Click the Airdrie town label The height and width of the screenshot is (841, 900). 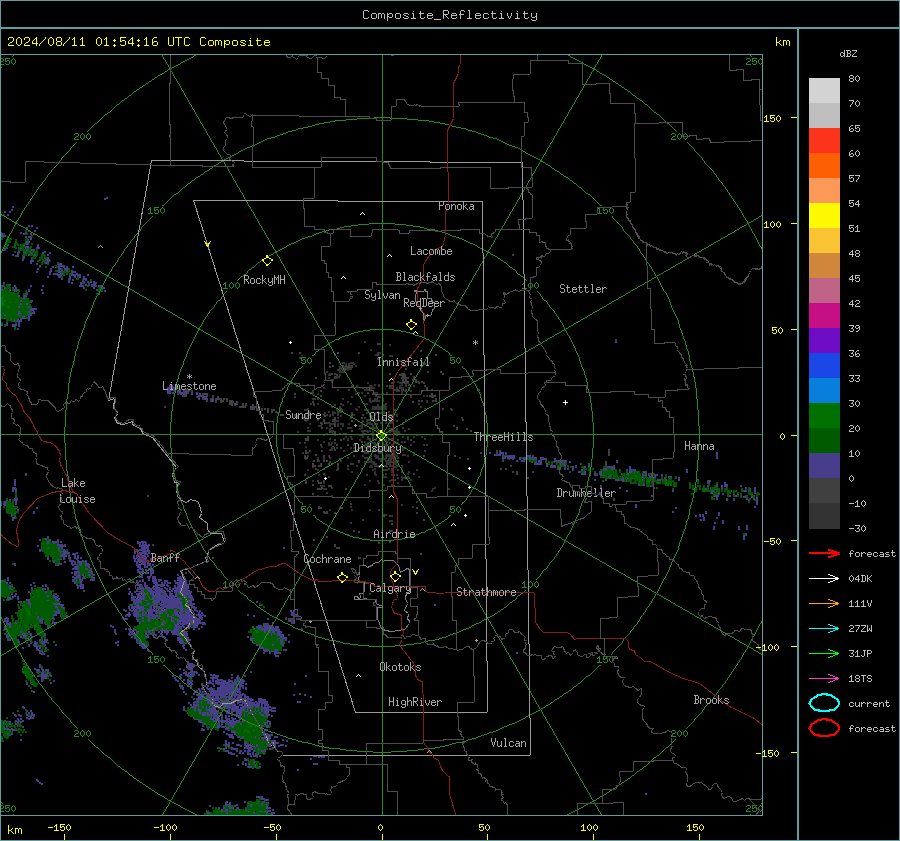pos(394,534)
